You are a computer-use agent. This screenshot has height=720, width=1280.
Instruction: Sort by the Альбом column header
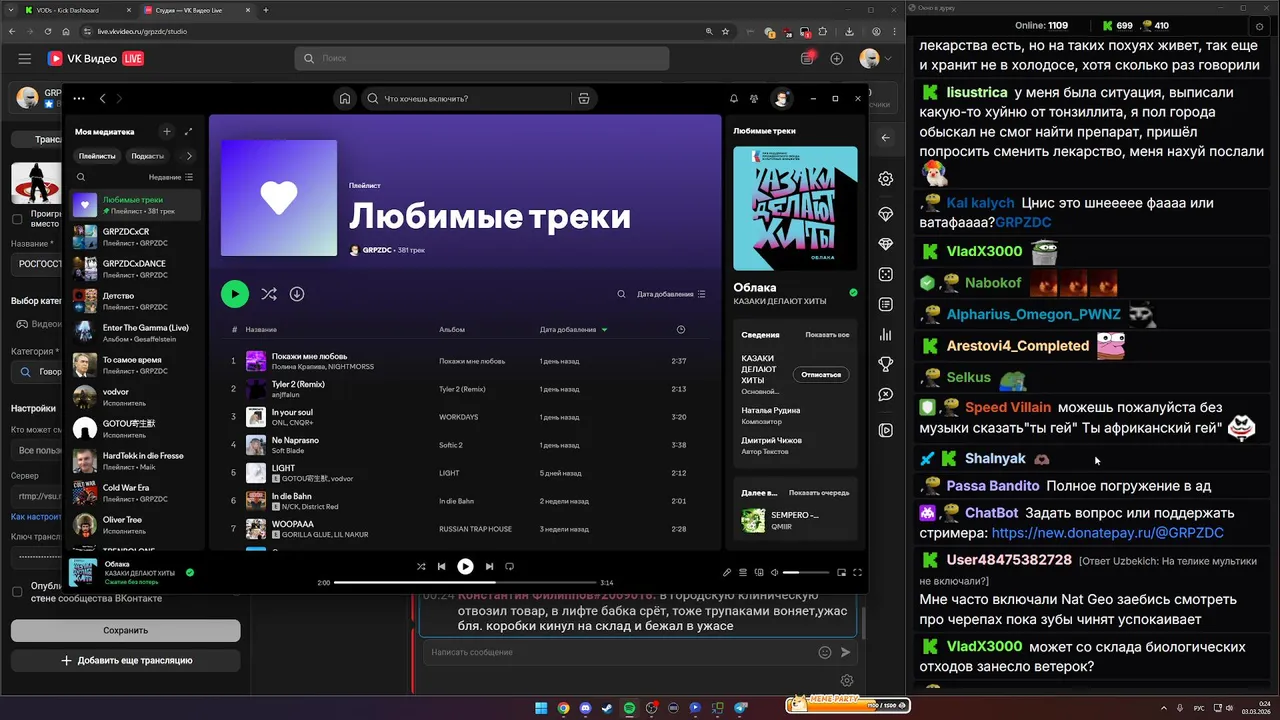(452, 329)
